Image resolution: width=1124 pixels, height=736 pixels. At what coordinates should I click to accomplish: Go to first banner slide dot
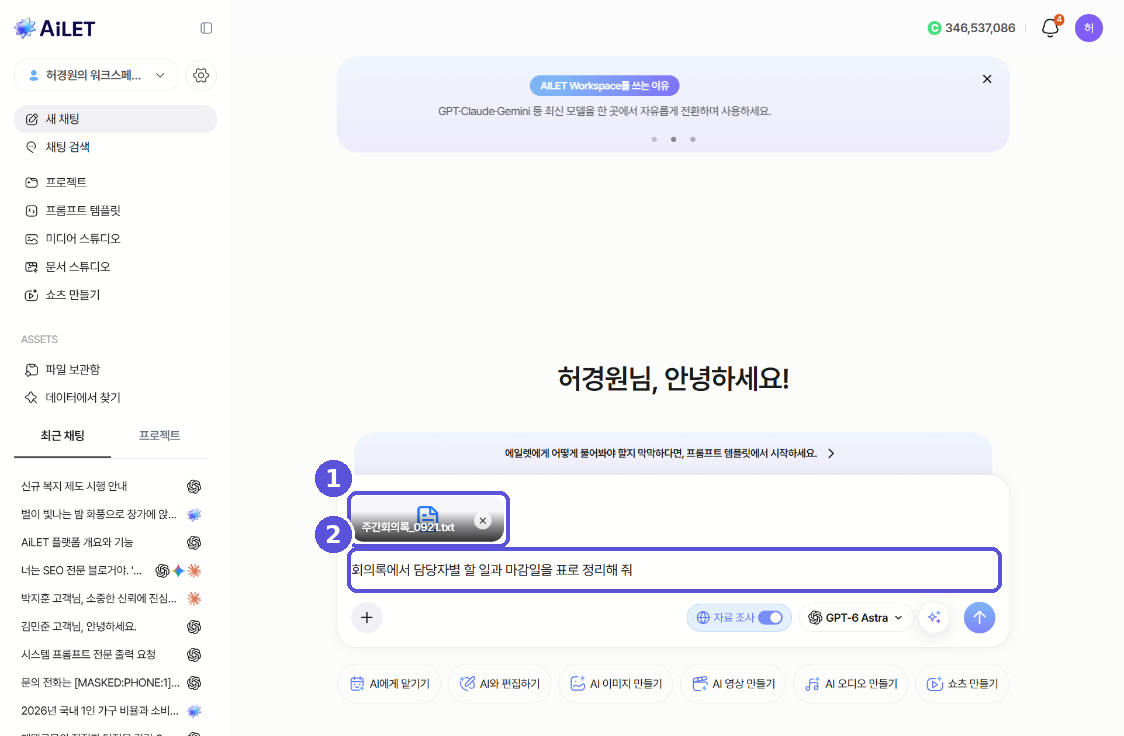[x=654, y=139]
